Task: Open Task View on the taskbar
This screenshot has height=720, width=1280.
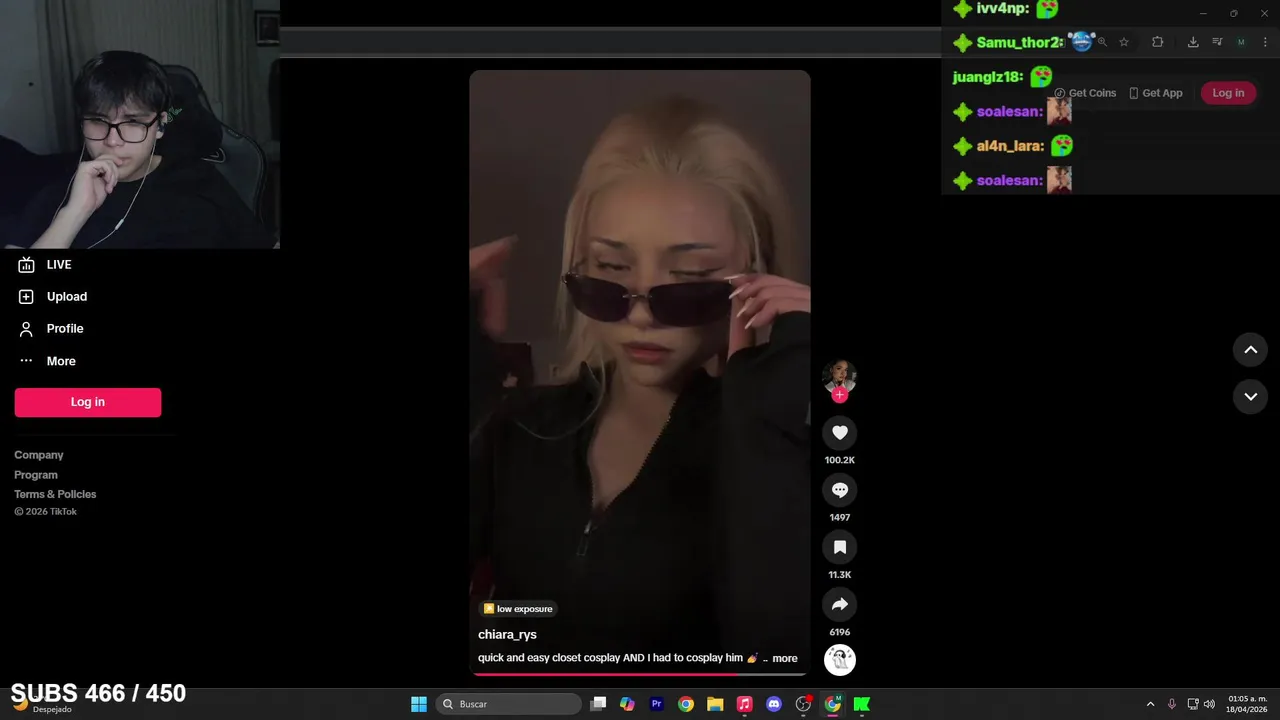Action: pos(598,704)
